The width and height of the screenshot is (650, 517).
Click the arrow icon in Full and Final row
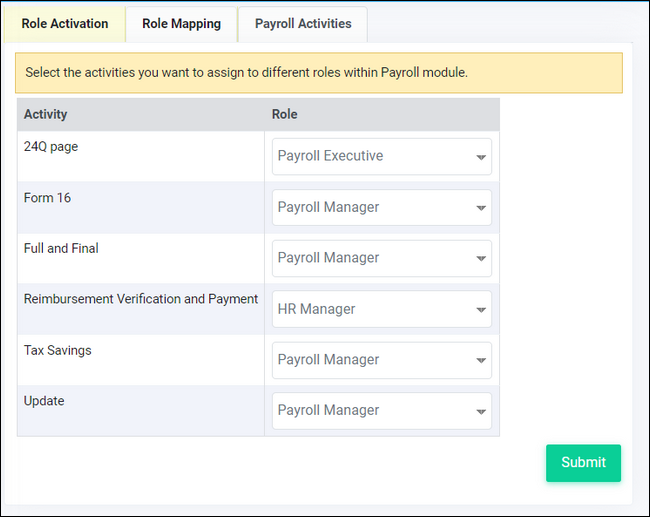pos(481,259)
